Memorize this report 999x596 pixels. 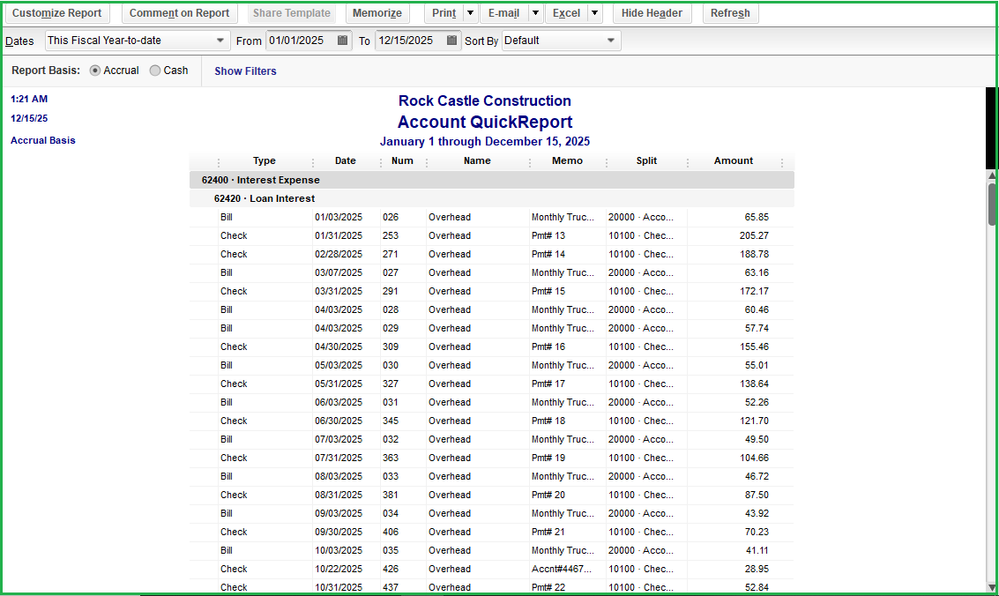pos(377,13)
